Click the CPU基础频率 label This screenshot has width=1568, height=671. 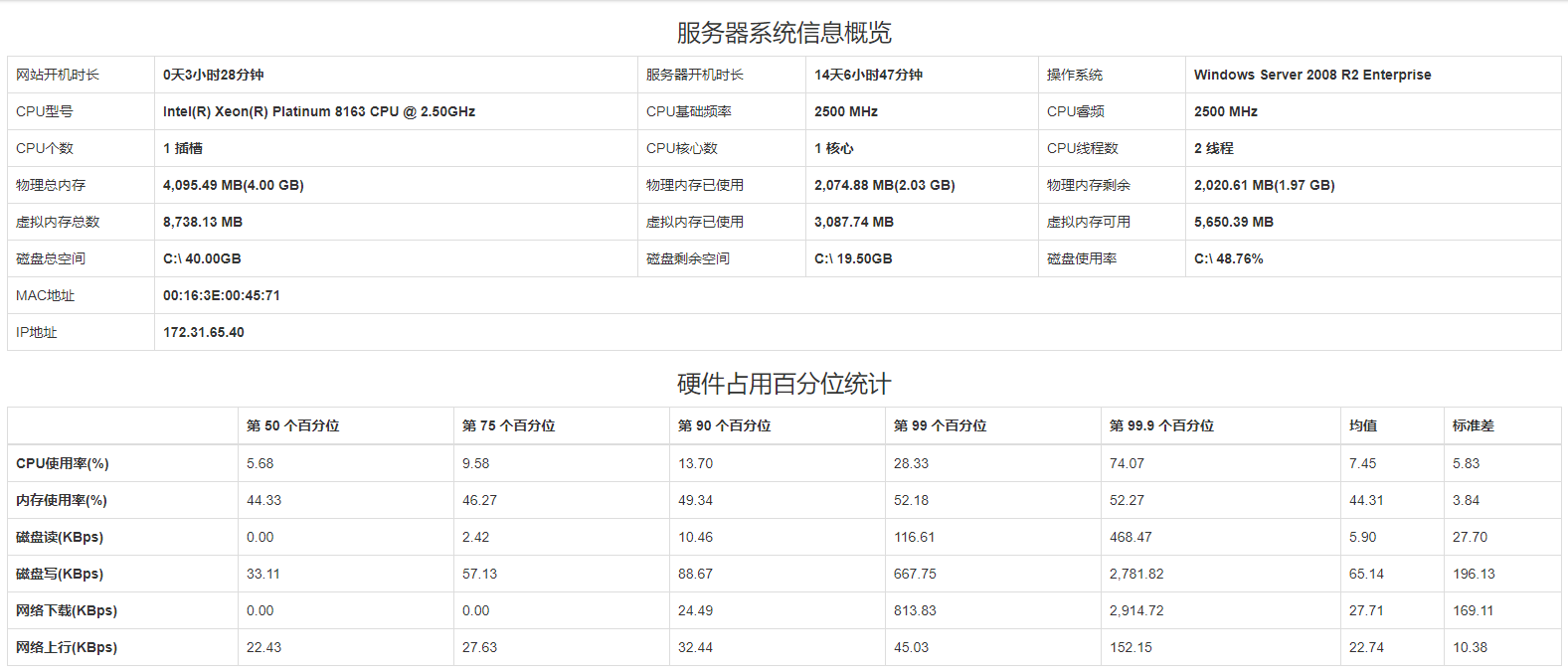689,111
